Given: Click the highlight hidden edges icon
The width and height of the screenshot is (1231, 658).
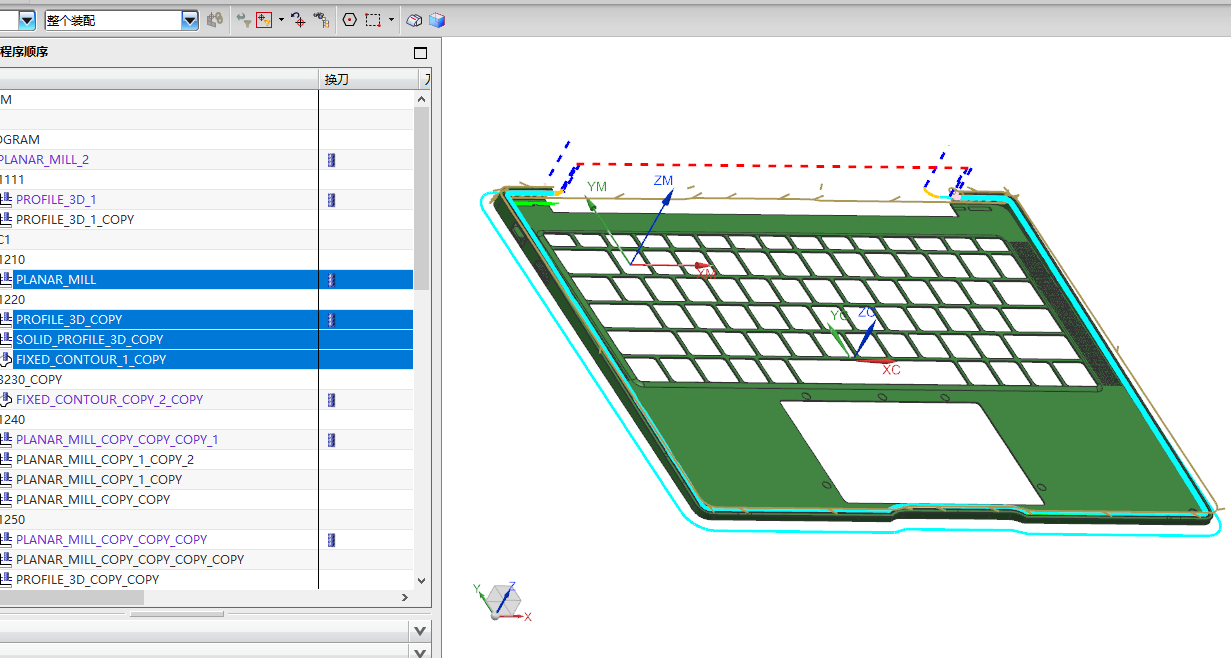Looking at the screenshot, I should [415, 19].
